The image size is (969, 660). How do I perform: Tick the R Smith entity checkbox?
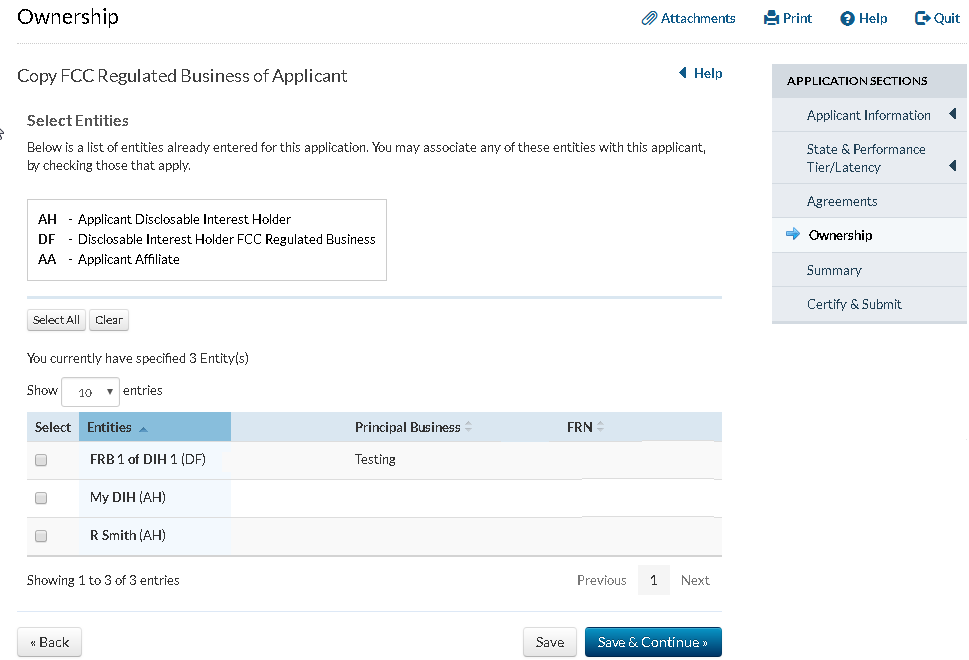pos(41,536)
